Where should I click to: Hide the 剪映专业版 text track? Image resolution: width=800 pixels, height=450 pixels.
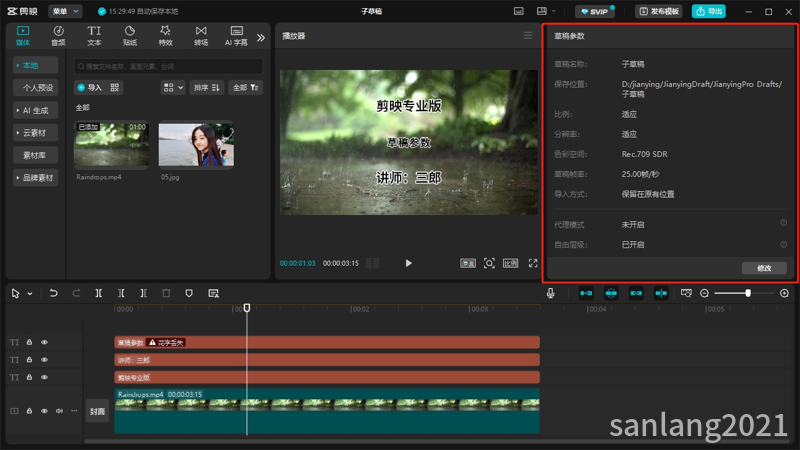point(44,377)
